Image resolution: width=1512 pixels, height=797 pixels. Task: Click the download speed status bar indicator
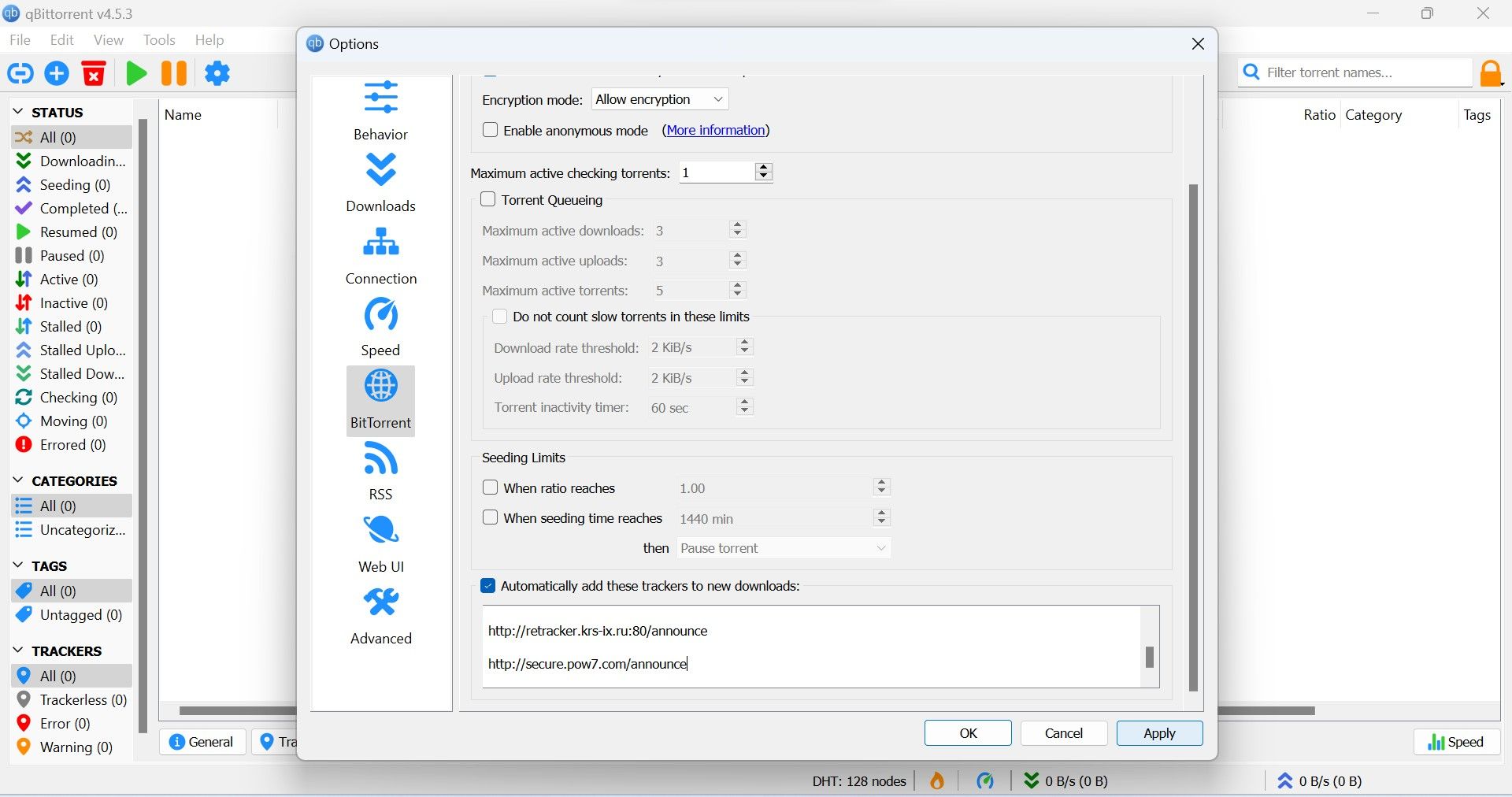pos(1065,780)
